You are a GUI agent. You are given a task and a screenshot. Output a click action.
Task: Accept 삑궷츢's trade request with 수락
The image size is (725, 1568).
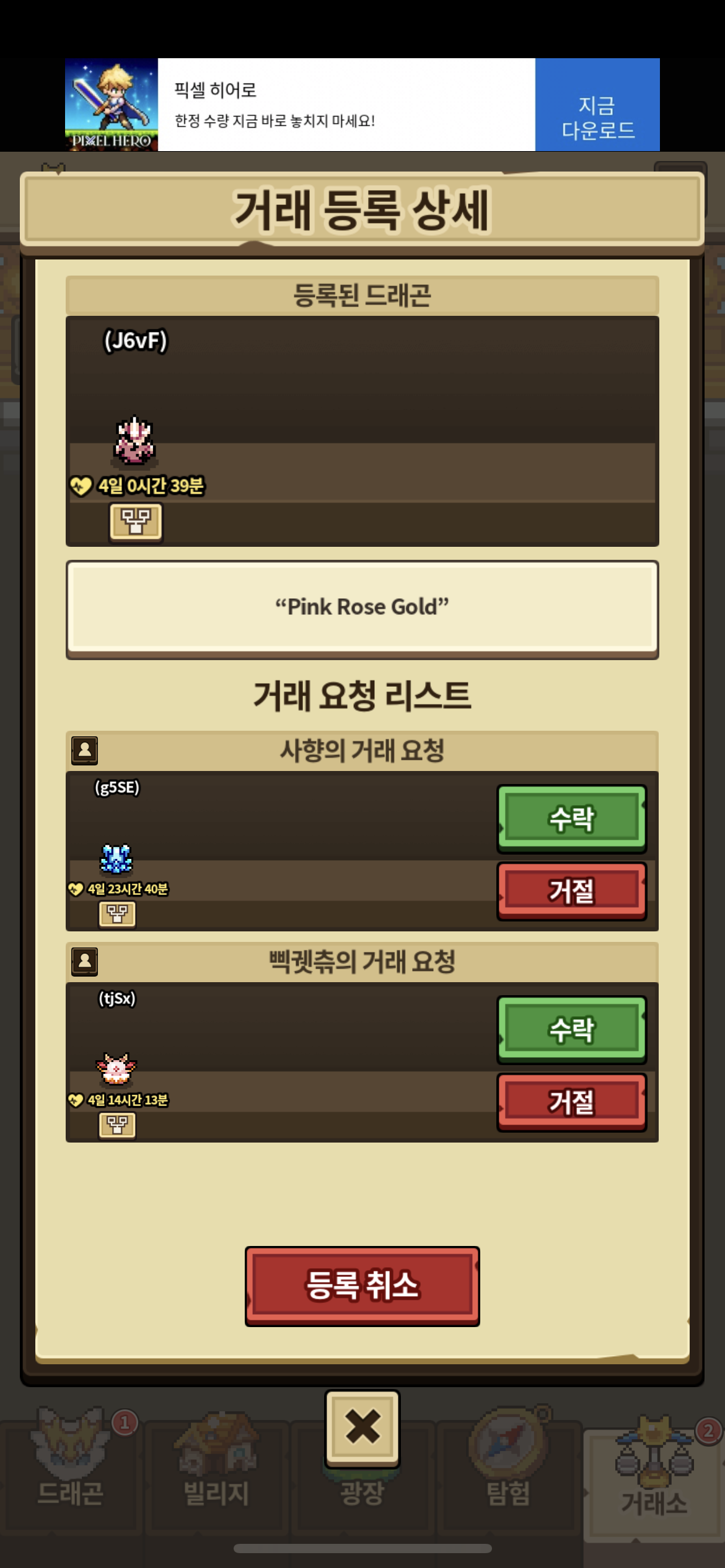pos(571,1030)
